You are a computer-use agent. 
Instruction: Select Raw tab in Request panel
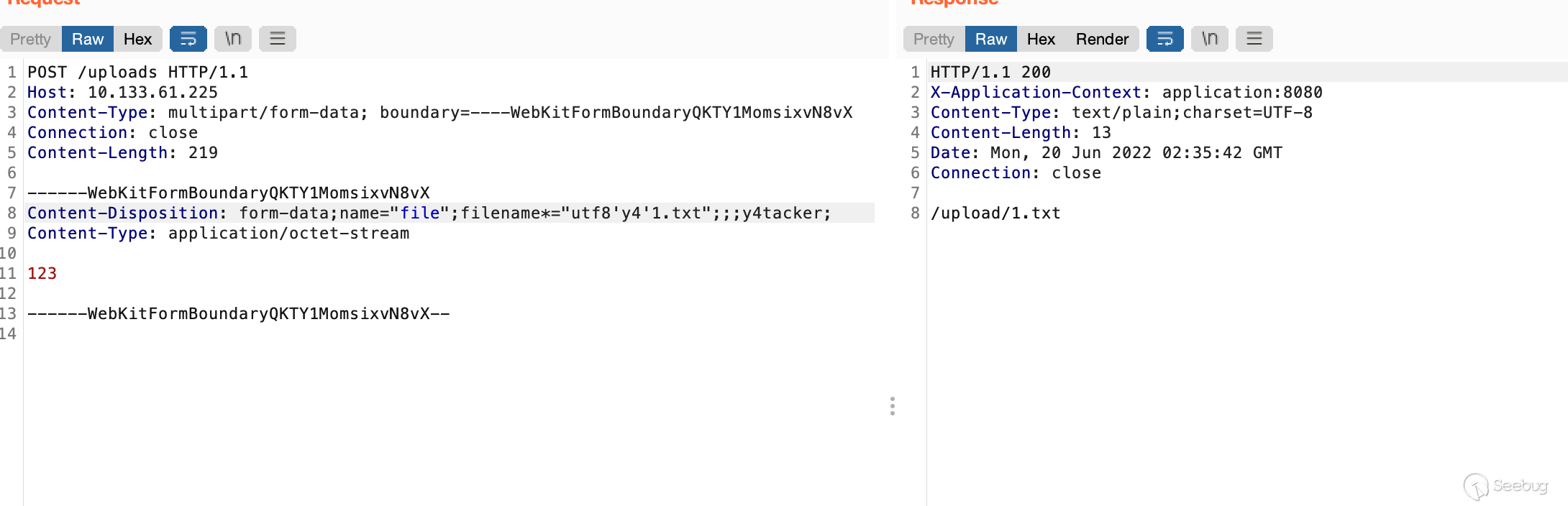[x=88, y=39]
